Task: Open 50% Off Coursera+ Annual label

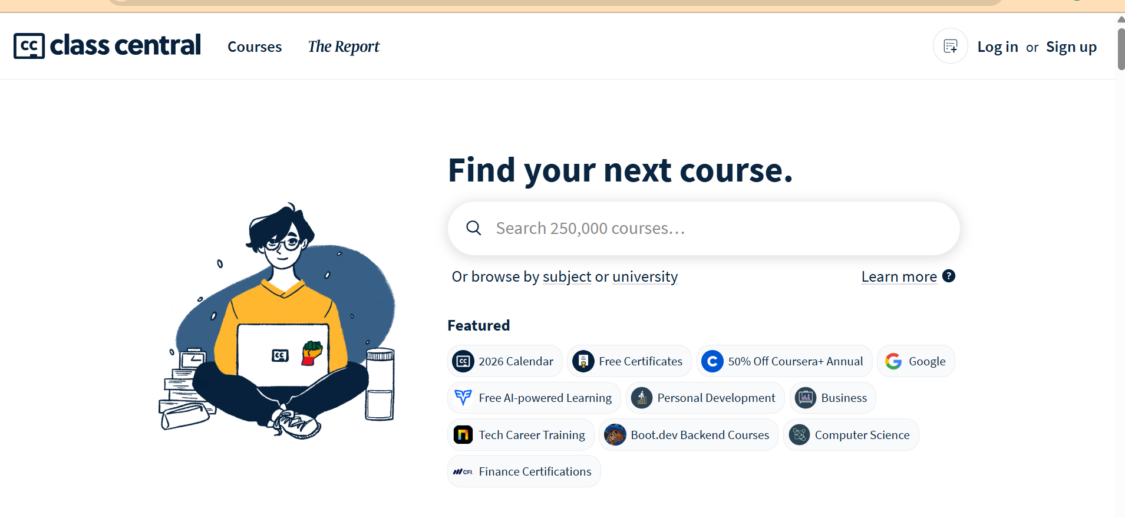Action: 796,361
